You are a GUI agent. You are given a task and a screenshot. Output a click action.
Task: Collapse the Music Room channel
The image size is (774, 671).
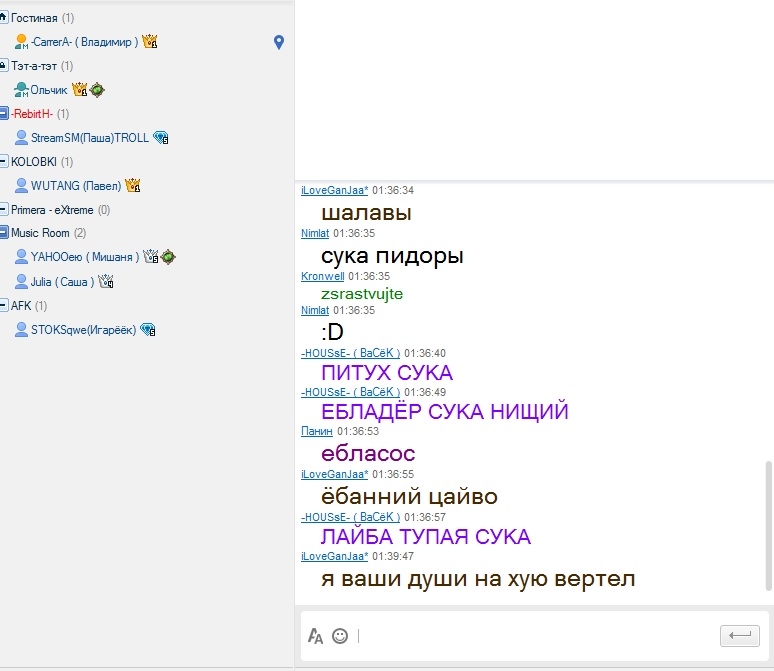[x=4, y=233]
